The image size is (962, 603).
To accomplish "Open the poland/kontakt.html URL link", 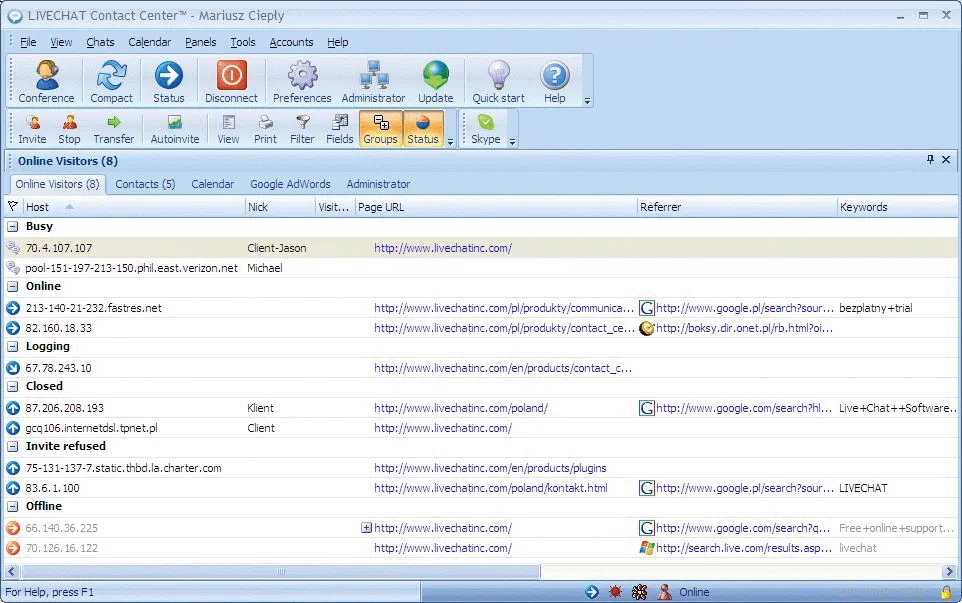I will pyautogui.click(x=491, y=488).
